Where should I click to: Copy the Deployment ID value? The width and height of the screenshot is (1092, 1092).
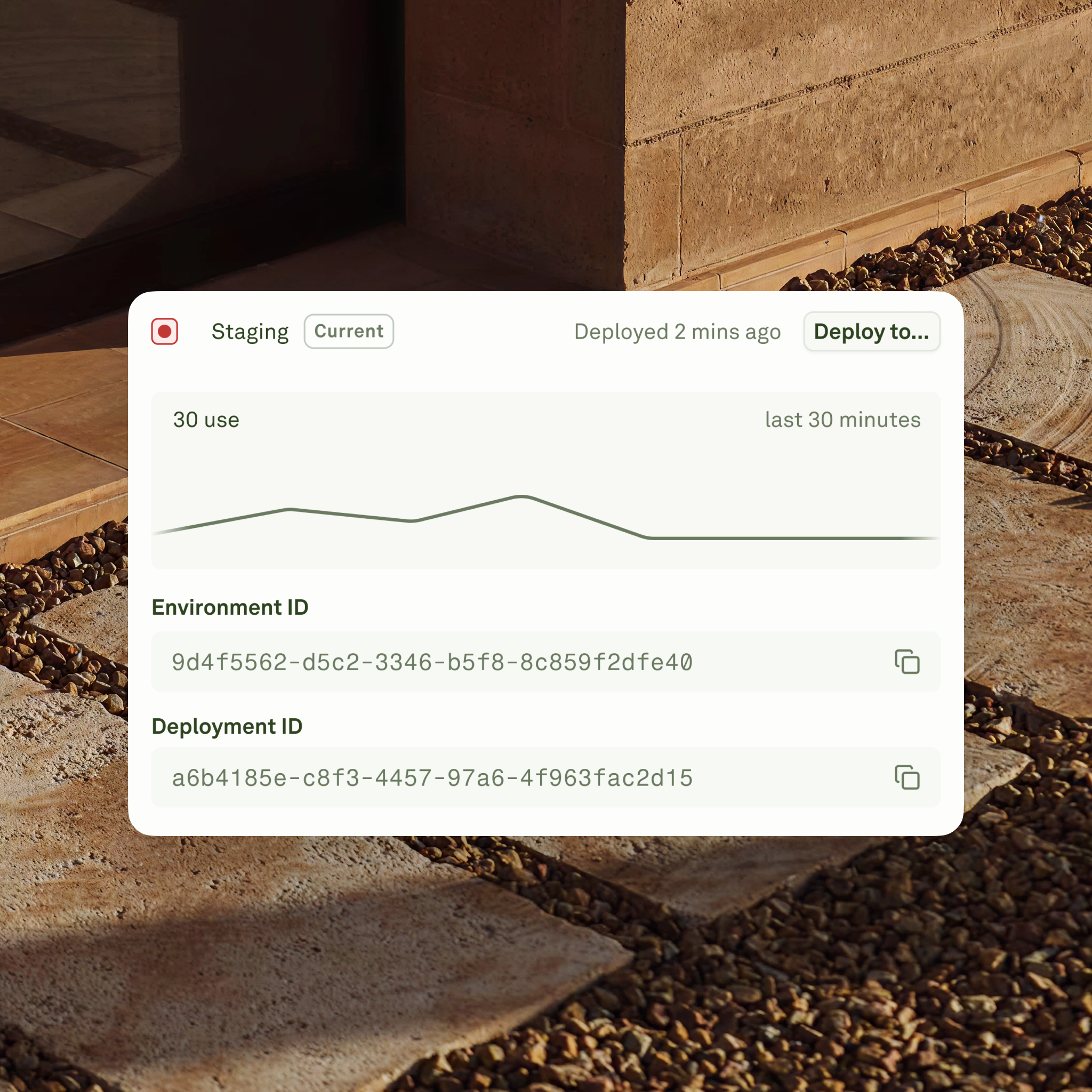[907, 778]
